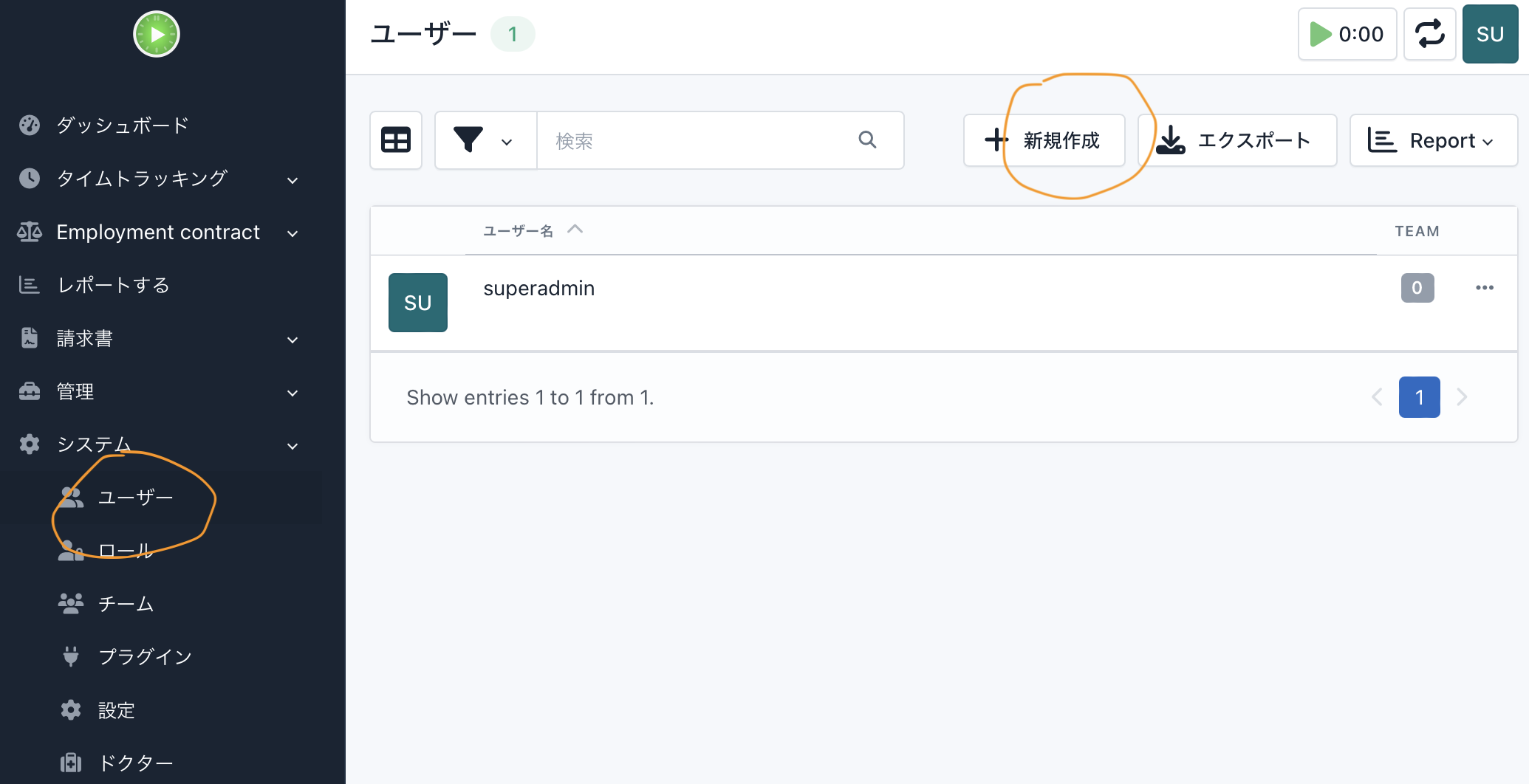The width and height of the screenshot is (1529, 784).
Task: Select レポートする in the sidebar
Action: 112,284
